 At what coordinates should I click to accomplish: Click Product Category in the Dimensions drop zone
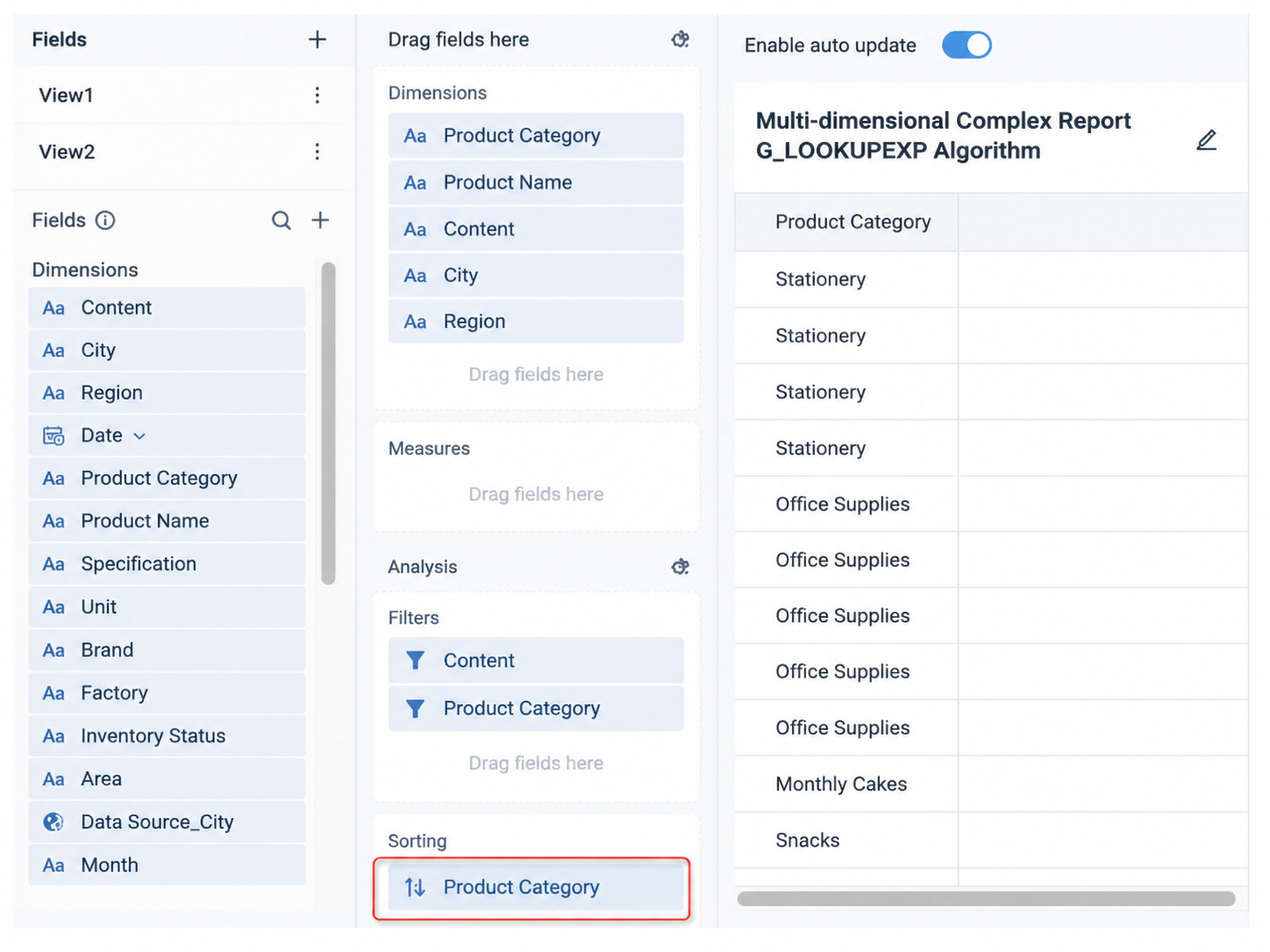click(536, 136)
